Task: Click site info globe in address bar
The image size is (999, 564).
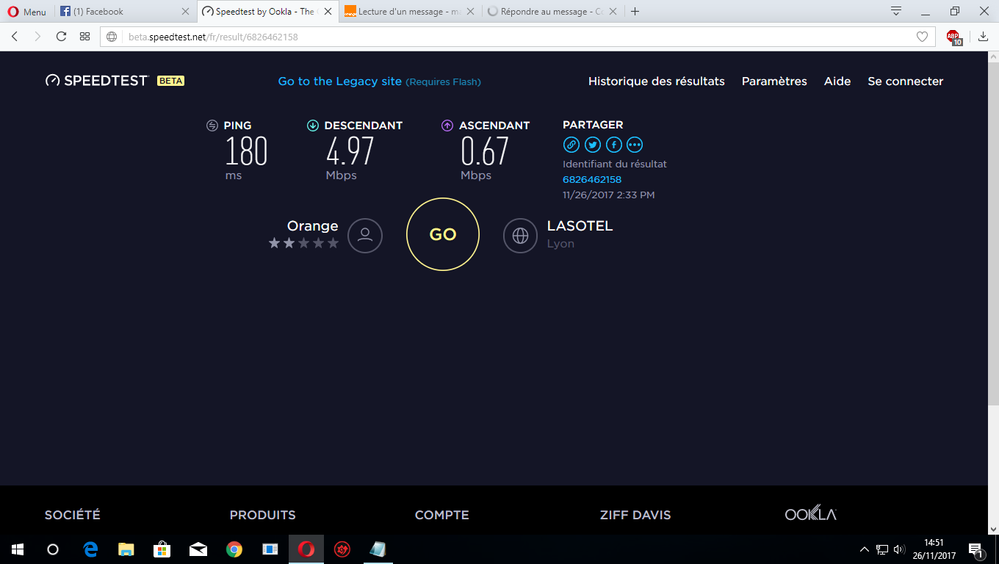Action: pos(111,37)
